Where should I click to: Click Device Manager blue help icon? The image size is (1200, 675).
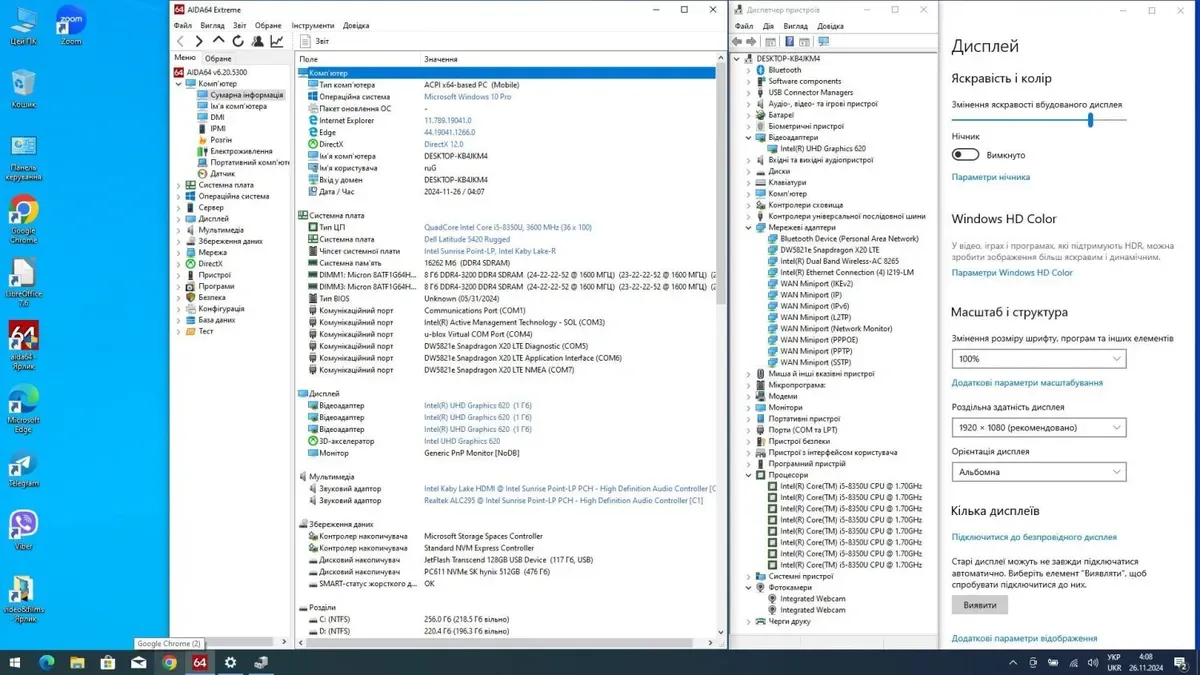[789, 42]
